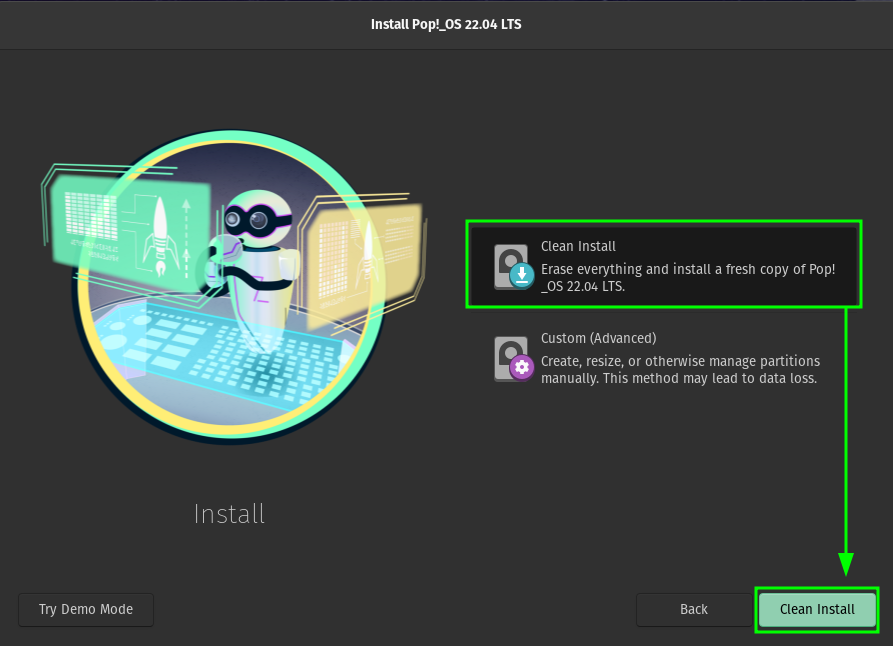This screenshot has height=646, width=893.
Task: Click the 'Install Pop!_OS 22.04 LTS' window title
Action: (x=446, y=24)
